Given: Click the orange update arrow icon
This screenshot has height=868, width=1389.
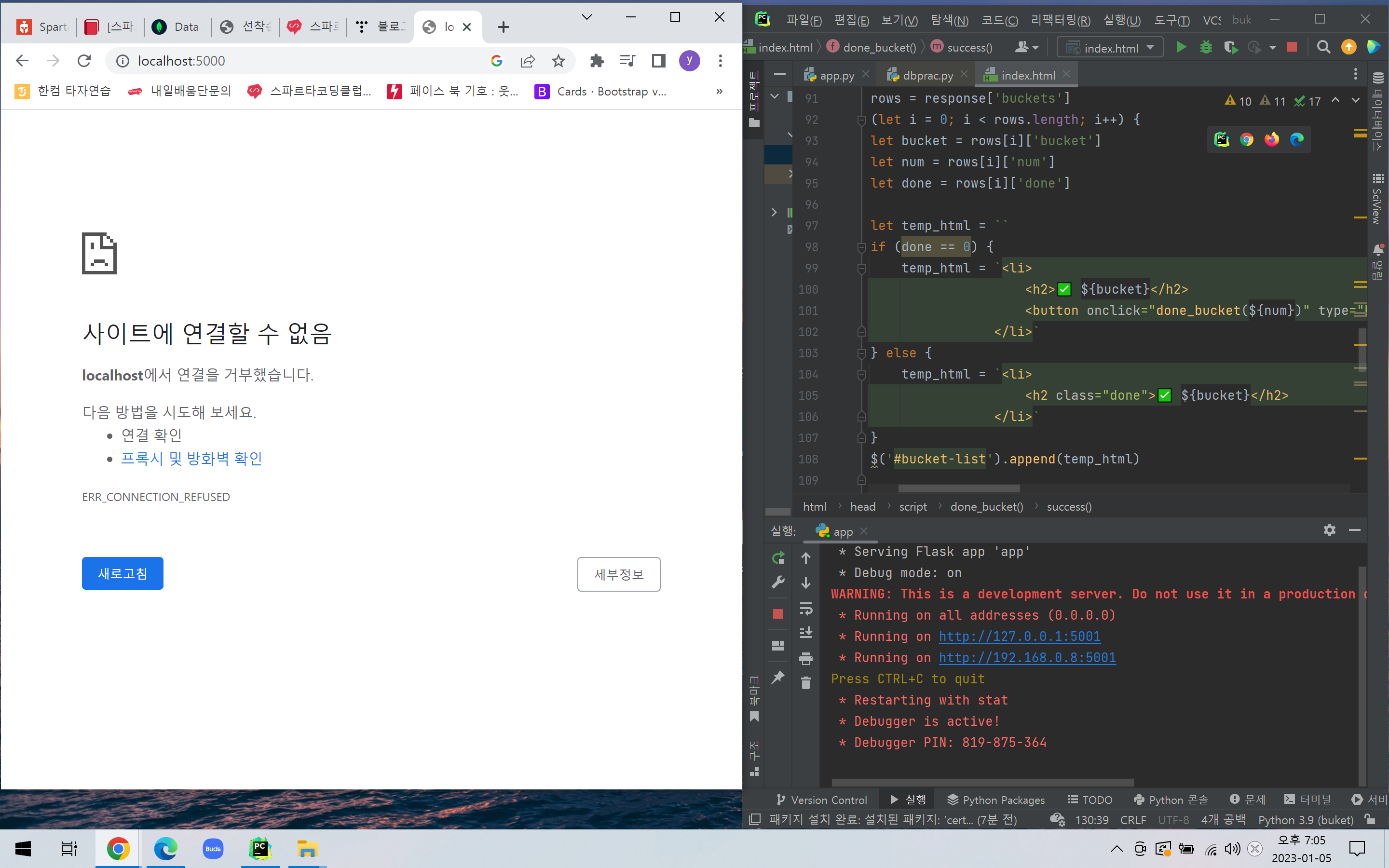Looking at the screenshot, I should click(1349, 47).
